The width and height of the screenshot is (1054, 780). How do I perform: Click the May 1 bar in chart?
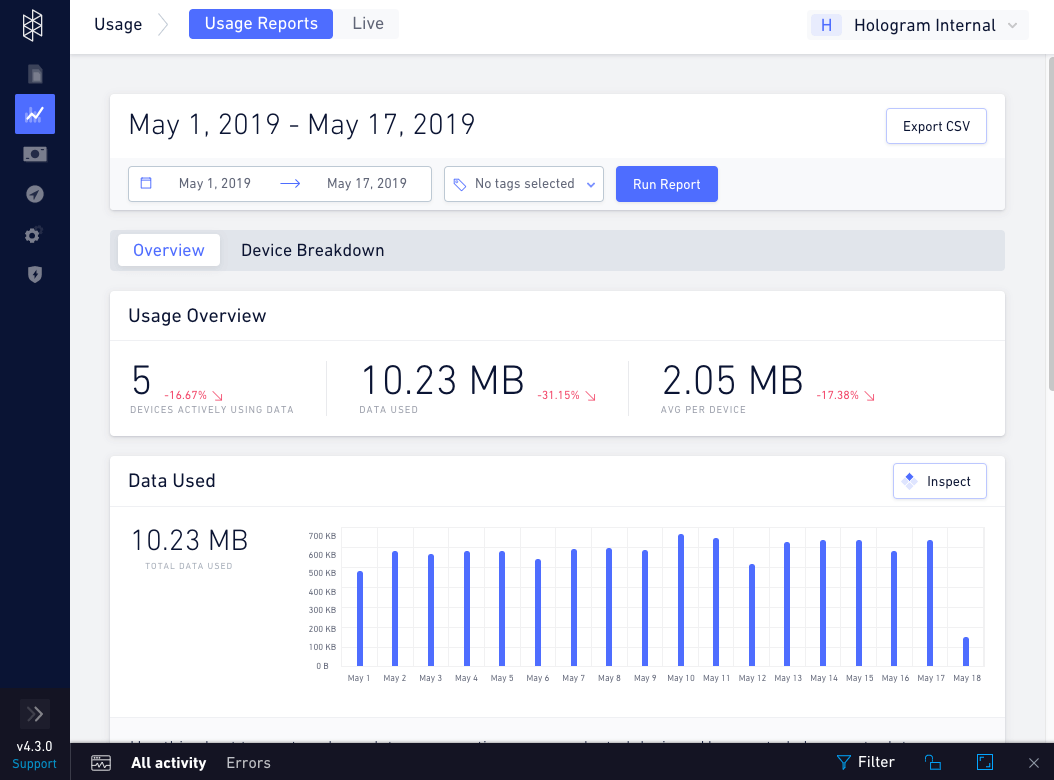click(360, 619)
